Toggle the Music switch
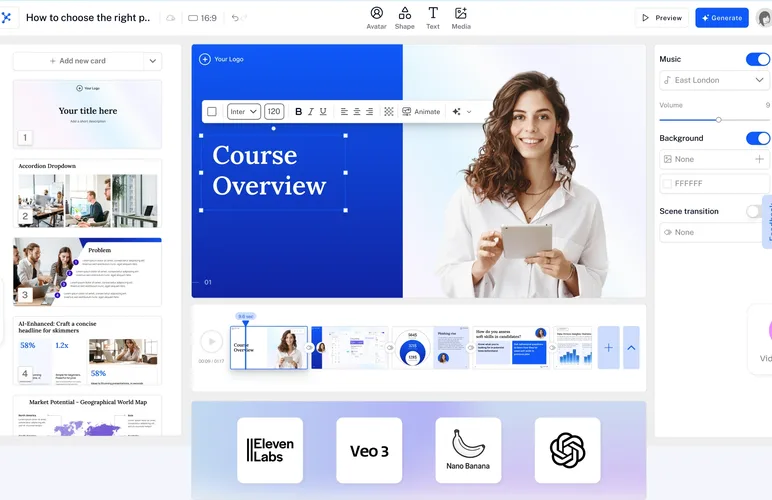The image size is (772, 500). pyautogui.click(x=758, y=59)
